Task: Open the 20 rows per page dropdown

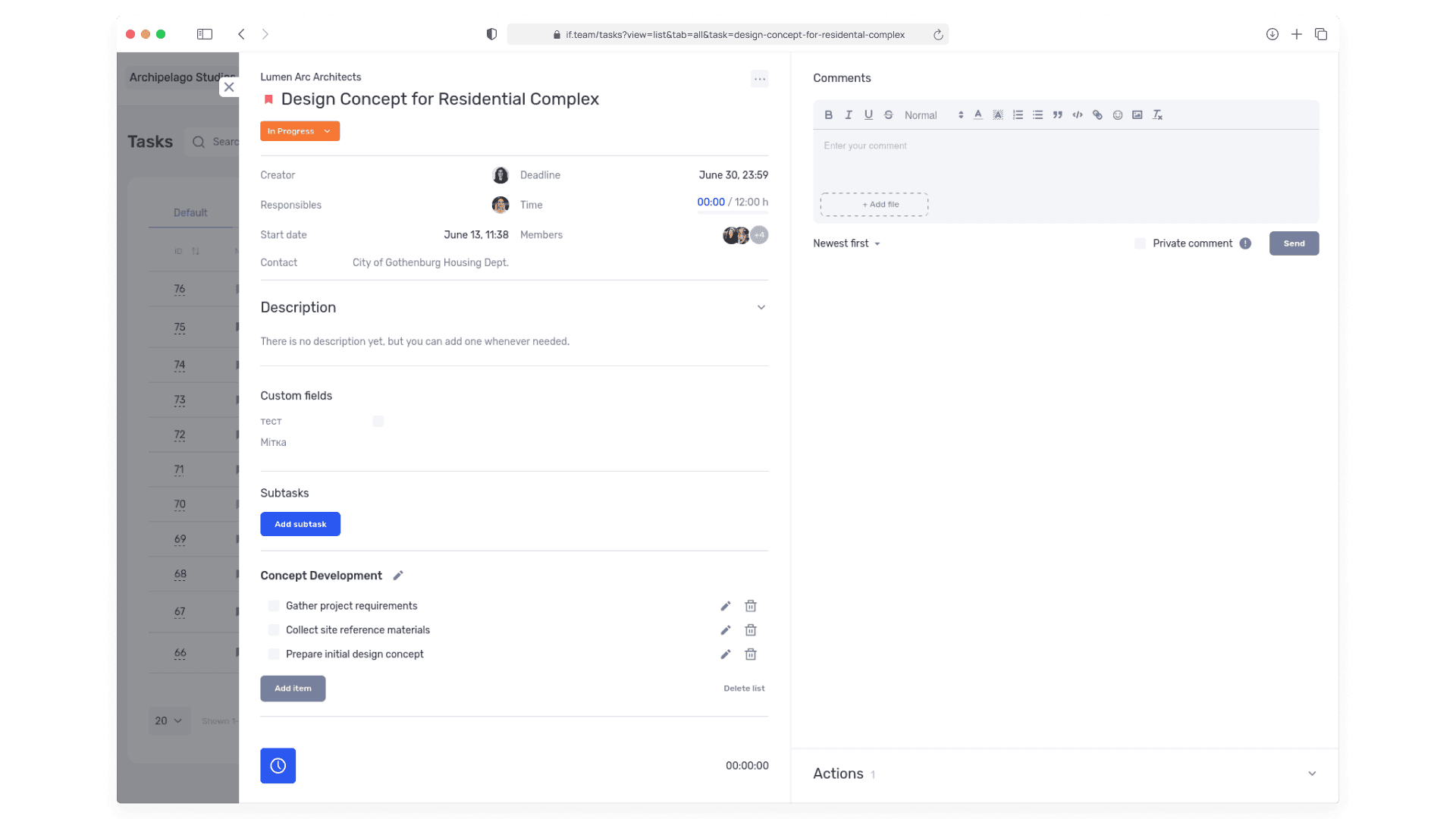Action: pyautogui.click(x=169, y=721)
